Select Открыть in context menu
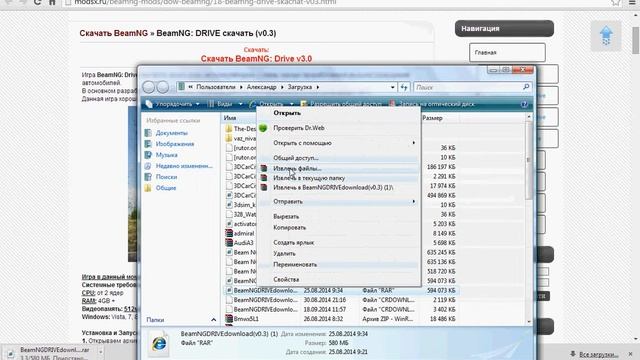The height and width of the screenshot is (360, 640). [287, 113]
